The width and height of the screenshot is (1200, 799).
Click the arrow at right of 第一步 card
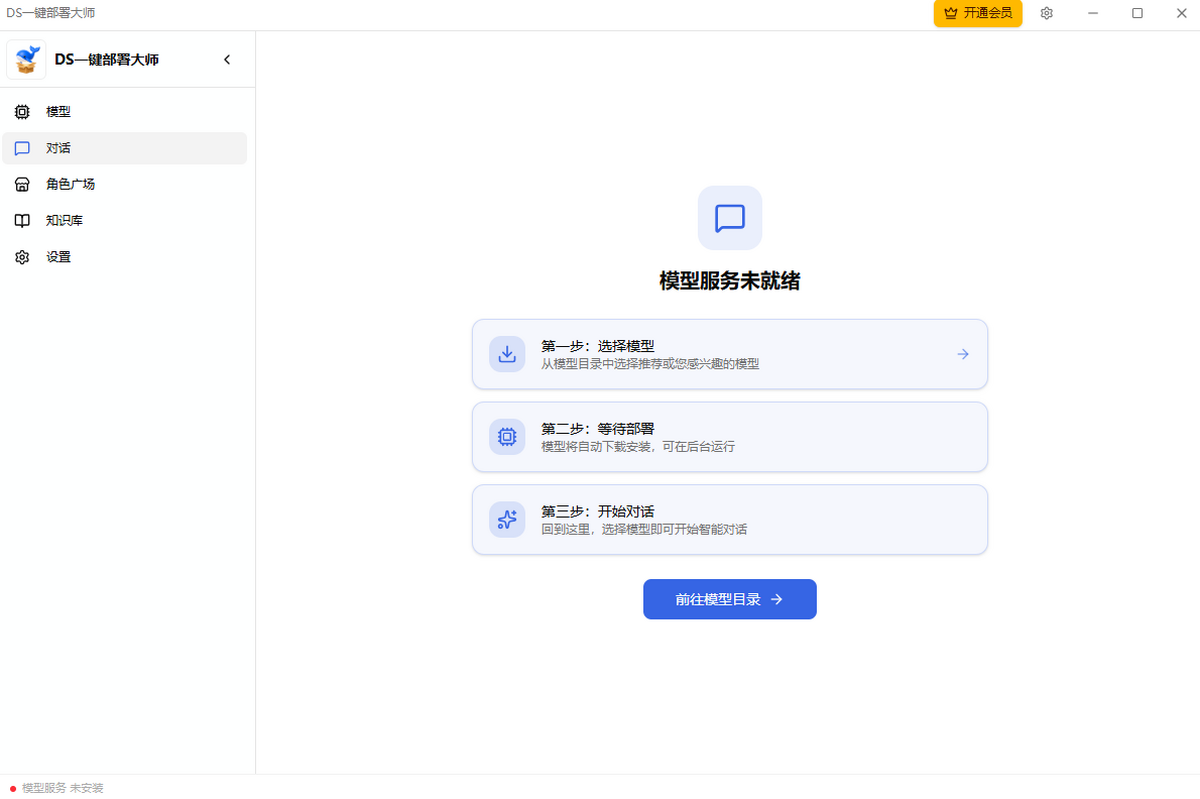click(x=963, y=354)
